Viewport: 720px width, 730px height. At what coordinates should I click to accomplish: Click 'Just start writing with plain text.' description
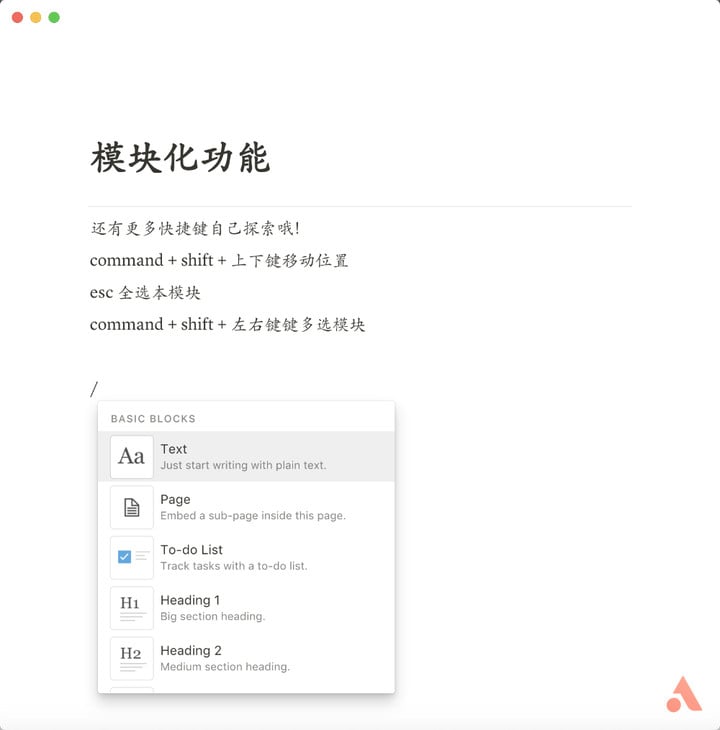tap(243, 465)
